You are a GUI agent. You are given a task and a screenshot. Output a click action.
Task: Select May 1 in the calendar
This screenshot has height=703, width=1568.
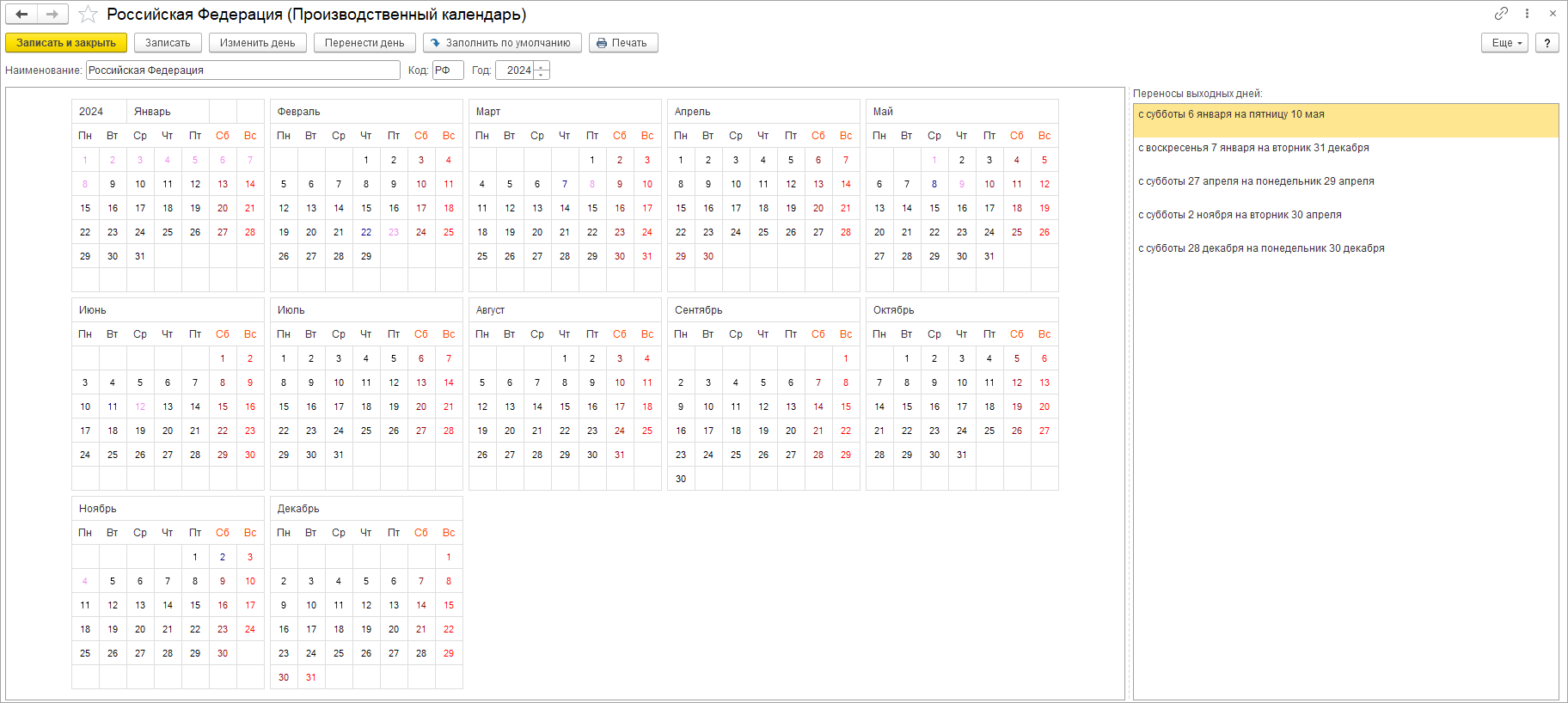[934, 160]
